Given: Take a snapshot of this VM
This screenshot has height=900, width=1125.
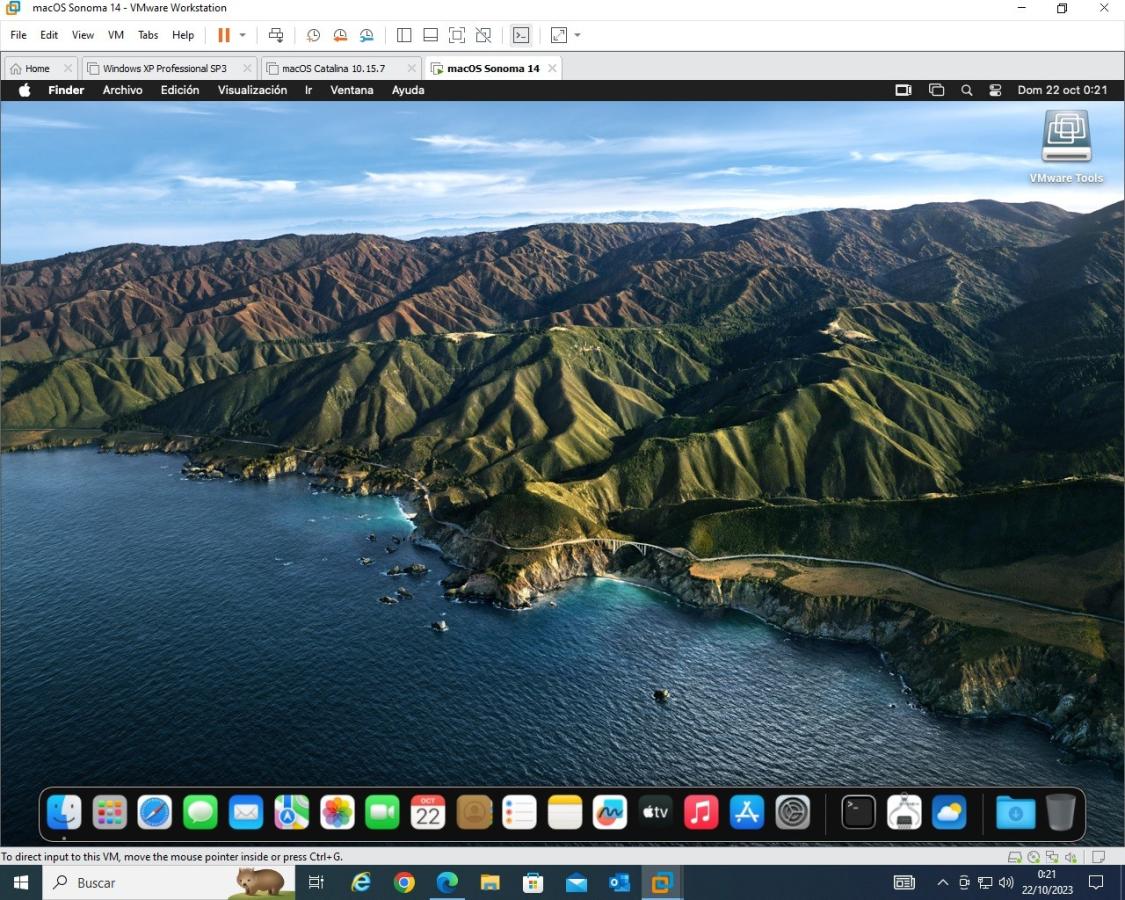Looking at the screenshot, I should pyautogui.click(x=313, y=35).
